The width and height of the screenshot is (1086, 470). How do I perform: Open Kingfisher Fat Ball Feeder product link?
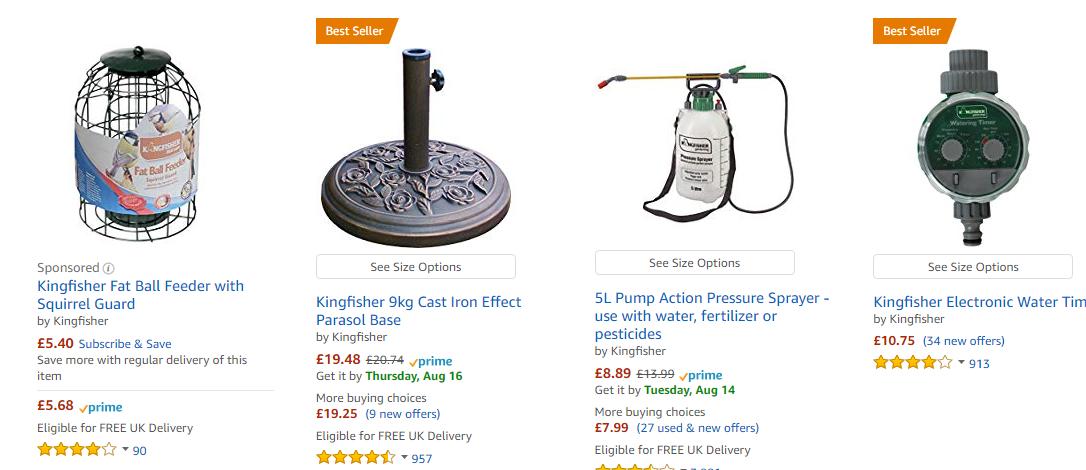pos(140,295)
